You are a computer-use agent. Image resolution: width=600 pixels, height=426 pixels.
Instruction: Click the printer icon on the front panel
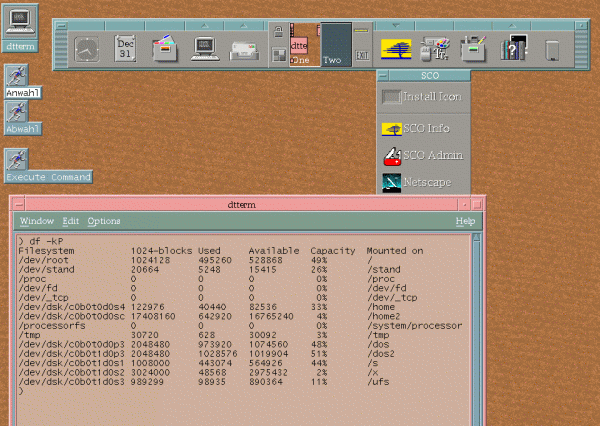tap(245, 47)
